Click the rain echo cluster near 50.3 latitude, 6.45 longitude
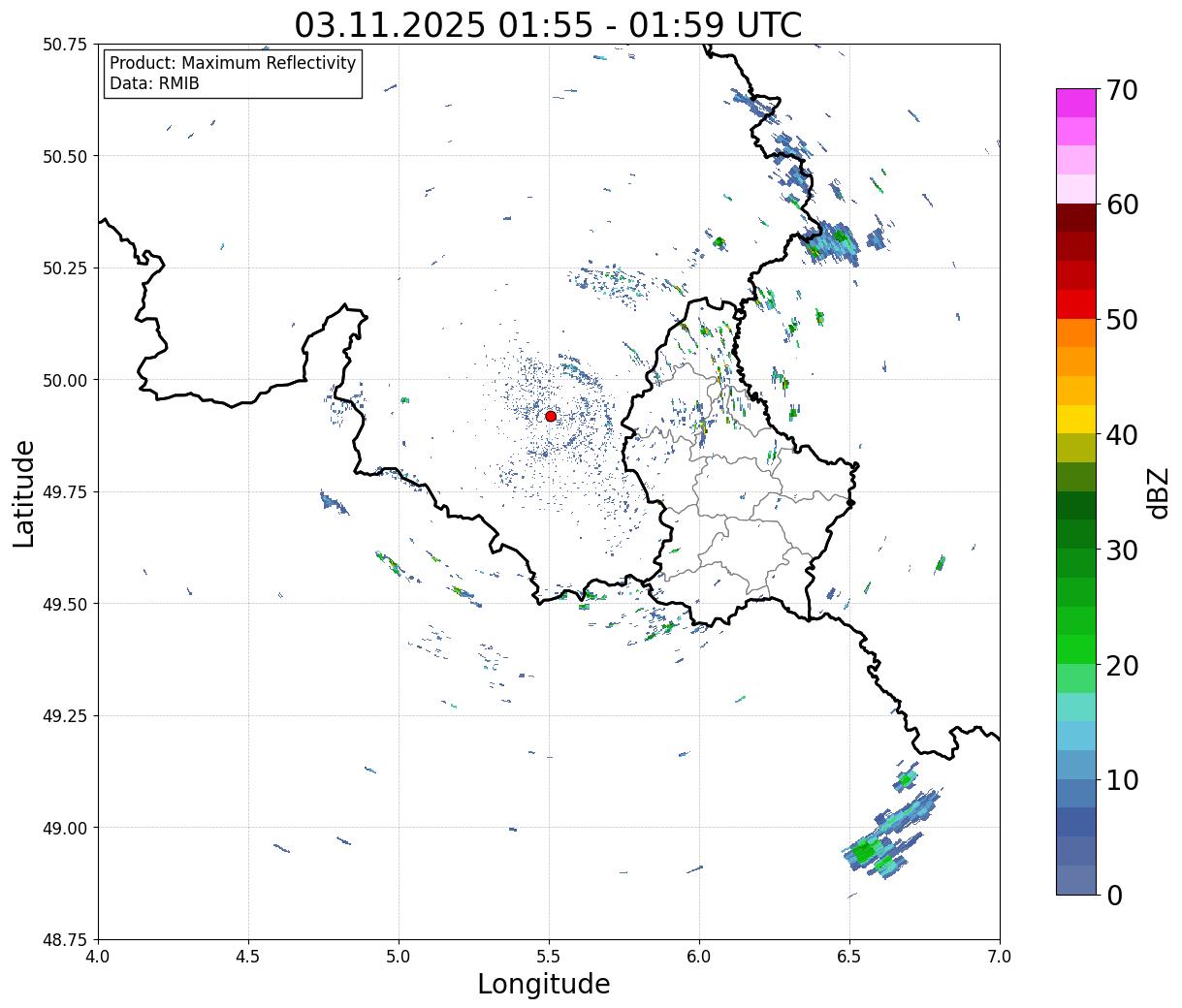The width and height of the screenshot is (1182, 1008). [x=832, y=242]
